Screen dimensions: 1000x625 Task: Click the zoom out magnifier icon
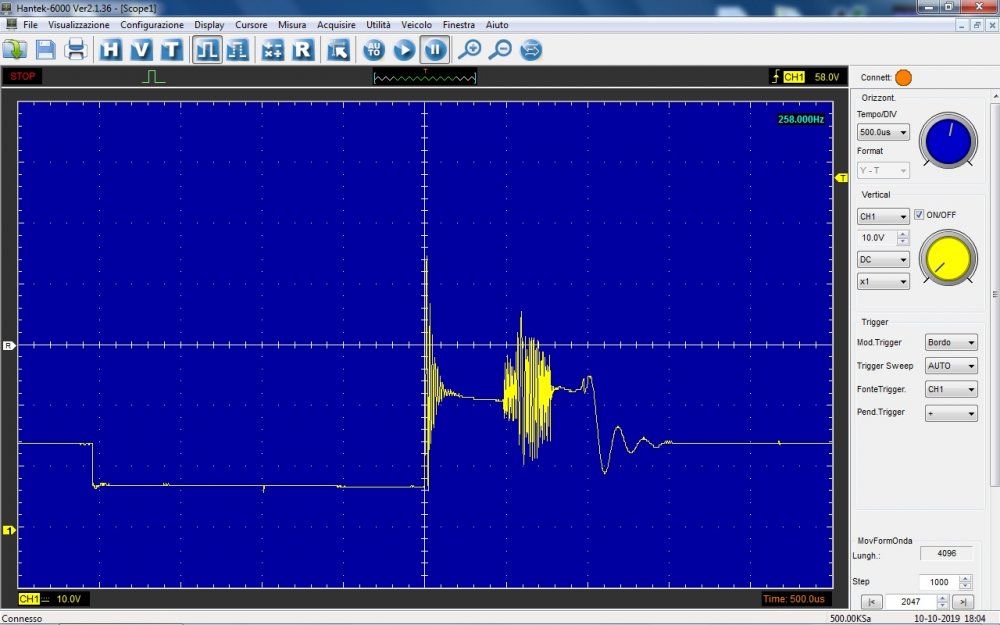click(x=500, y=49)
